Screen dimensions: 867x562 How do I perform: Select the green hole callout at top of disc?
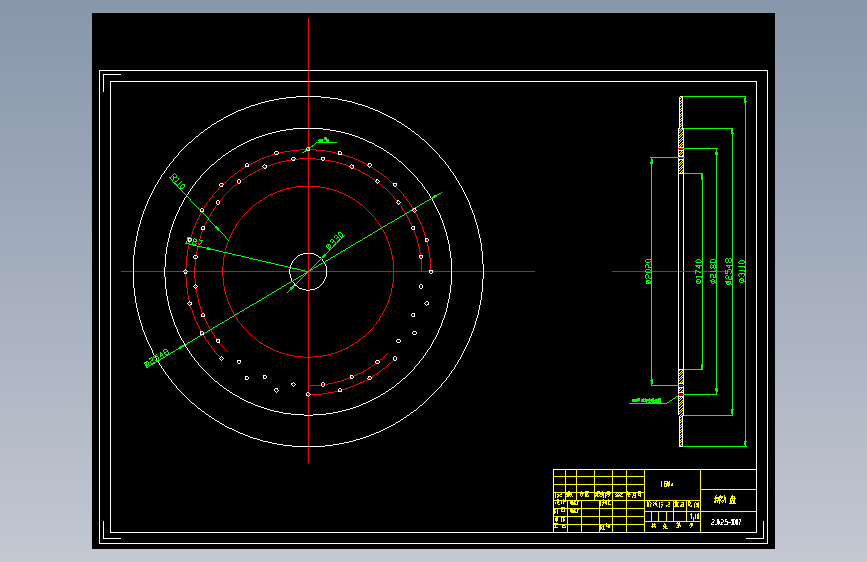323,140
